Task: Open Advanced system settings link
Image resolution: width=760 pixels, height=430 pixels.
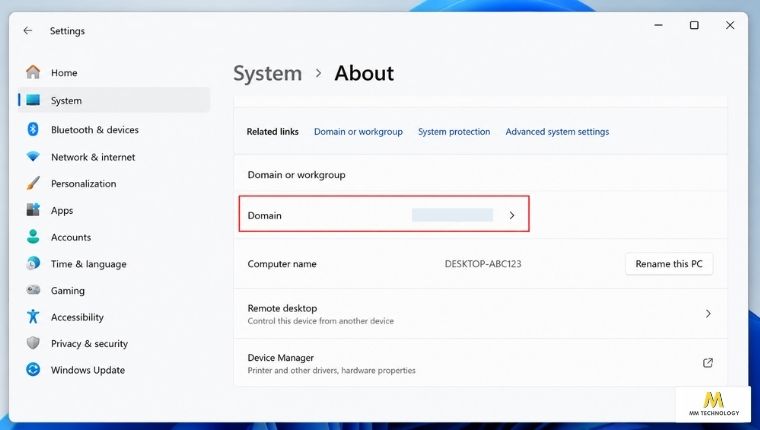Action: (557, 132)
